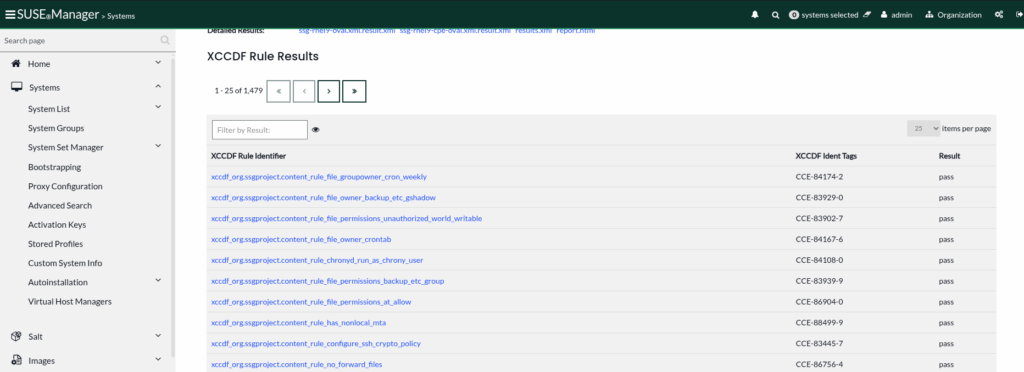Open Activation Keys in the sidebar
The image size is (1024, 372).
(x=57, y=225)
